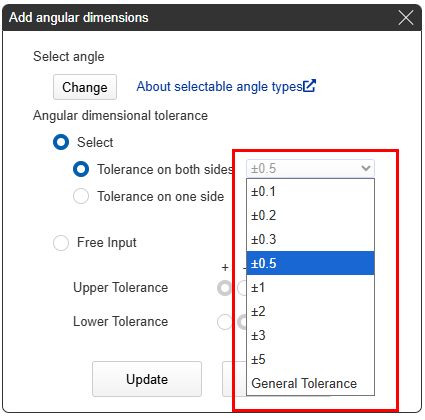Select the ±3 tolerance entry

310,335
